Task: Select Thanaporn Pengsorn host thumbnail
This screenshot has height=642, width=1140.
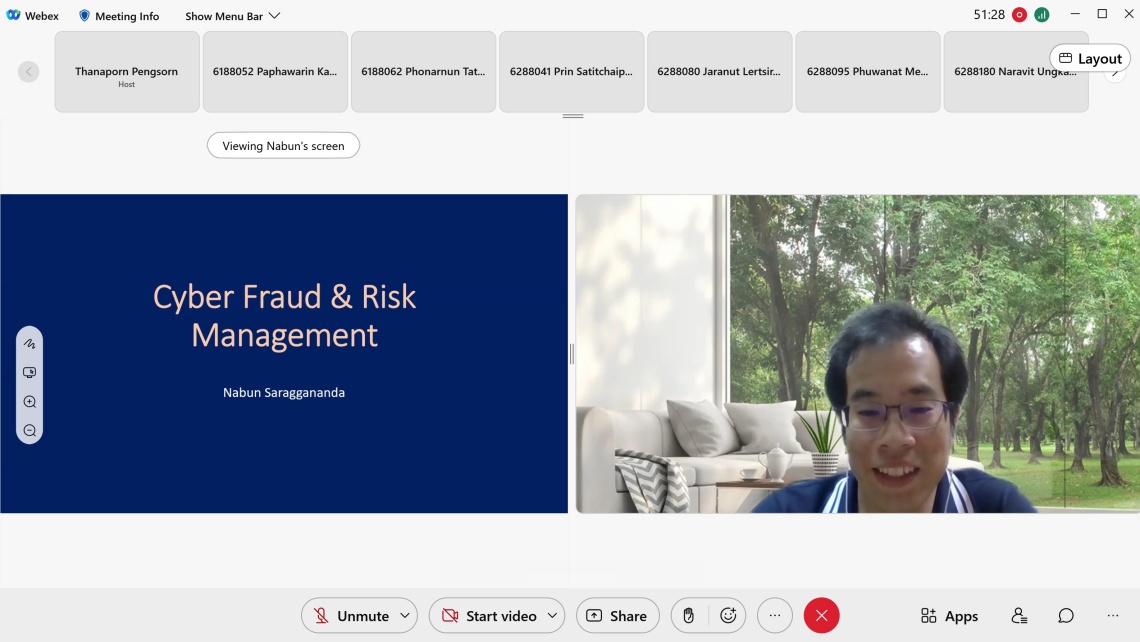Action: (x=126, y=72)
